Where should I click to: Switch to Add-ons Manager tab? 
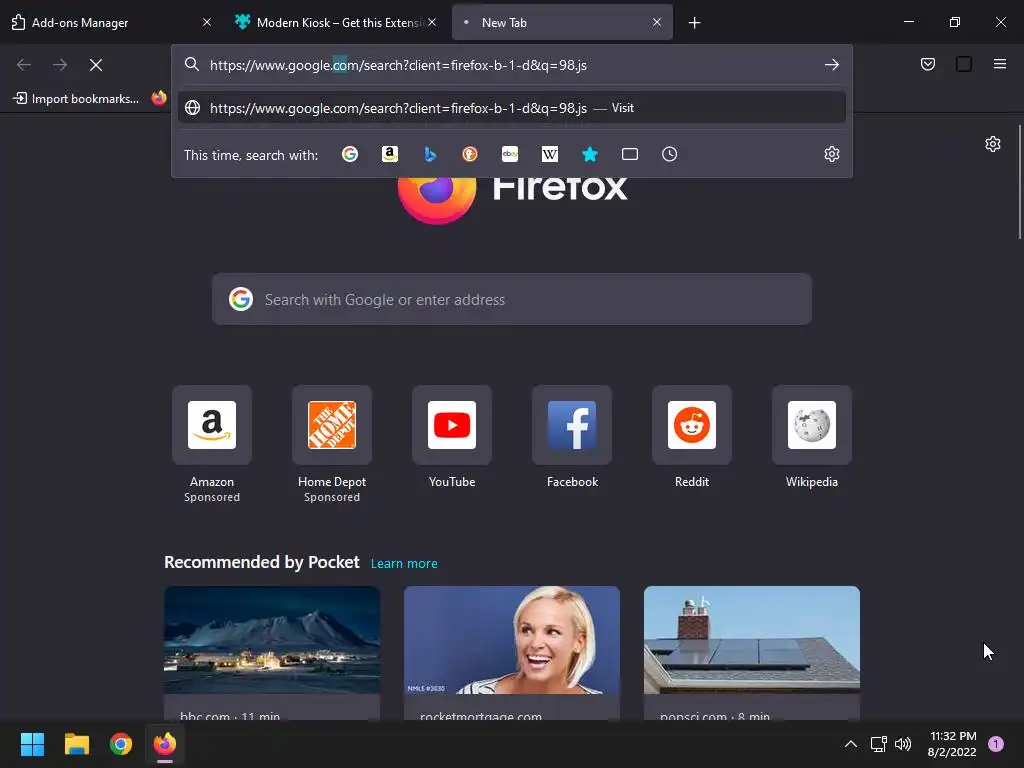coord(104,23)
